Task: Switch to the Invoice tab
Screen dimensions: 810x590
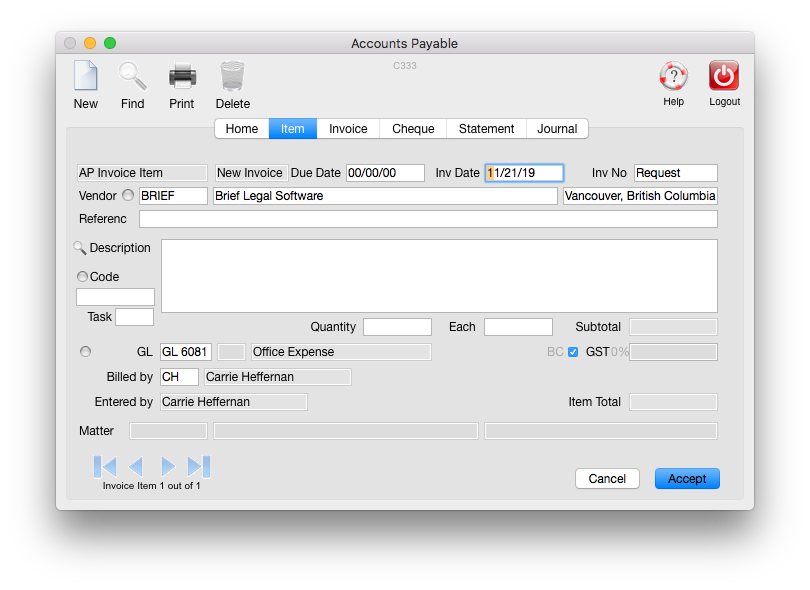Action: [x=348, y=129]
